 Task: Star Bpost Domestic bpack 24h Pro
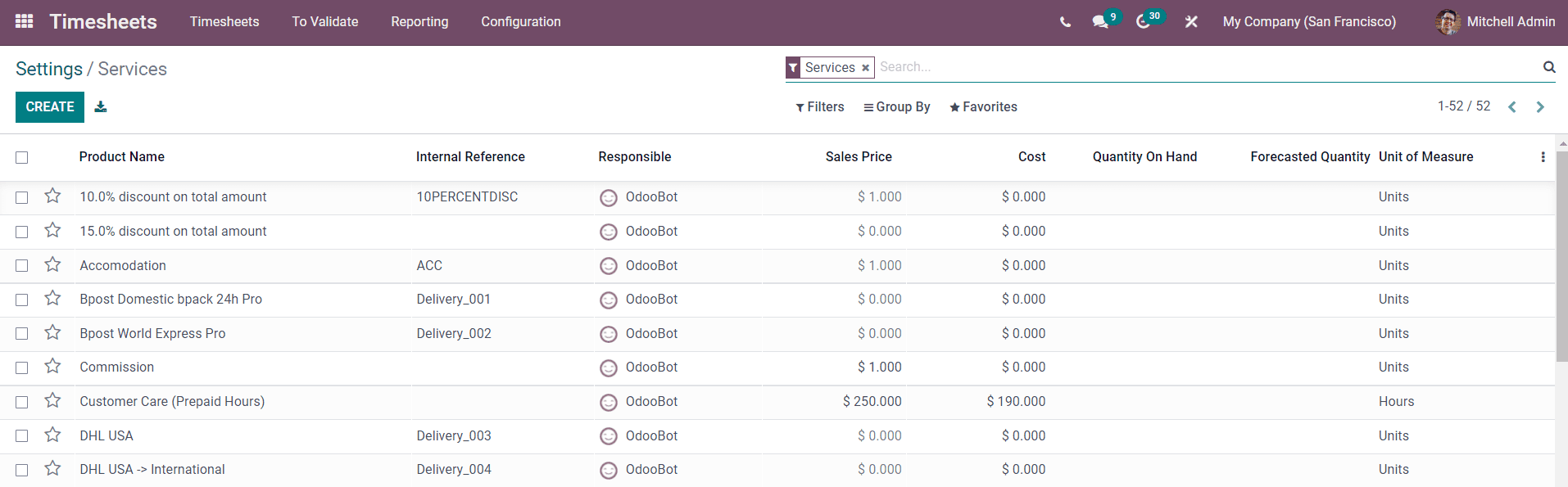[52, 298]
